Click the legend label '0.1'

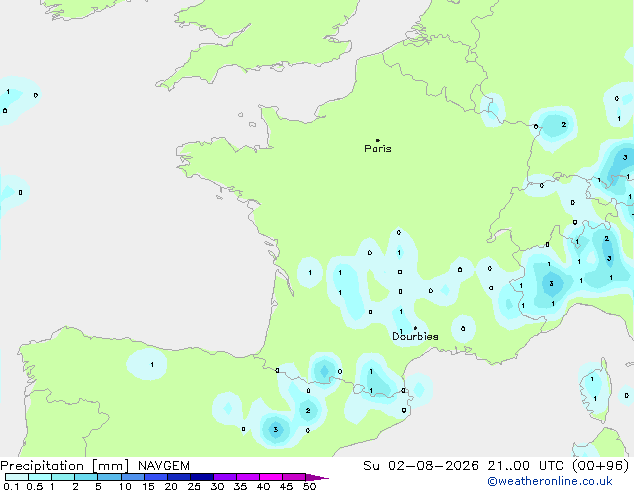coord(11,486)
